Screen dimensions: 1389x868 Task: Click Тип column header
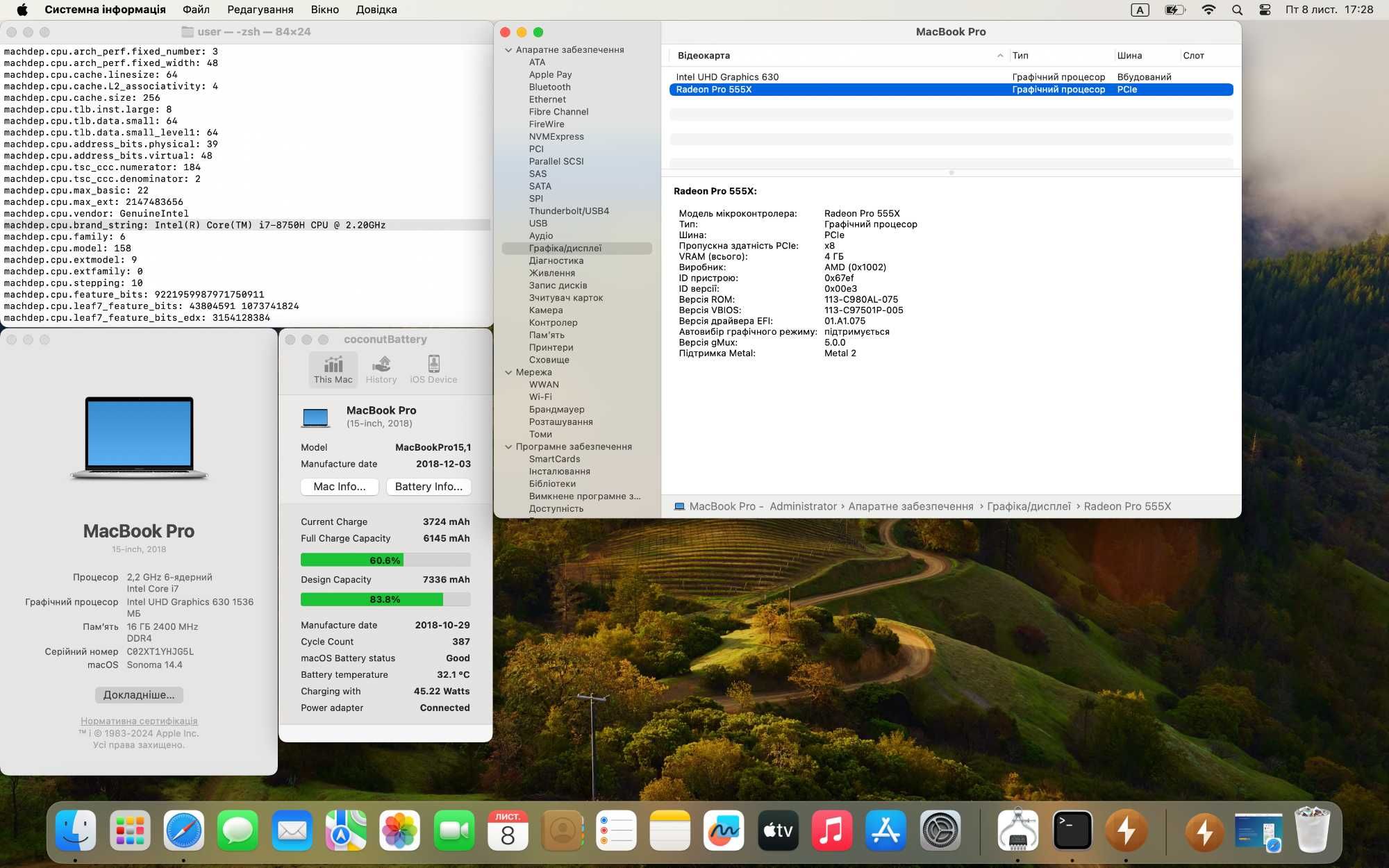[x=1020, y=56]
